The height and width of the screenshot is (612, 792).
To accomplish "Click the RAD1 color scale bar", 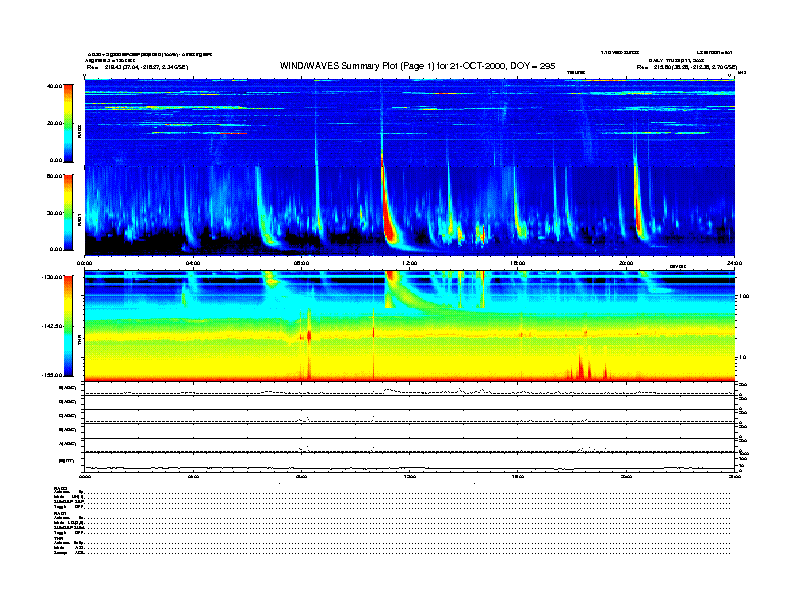I will [x=68, y=212].
